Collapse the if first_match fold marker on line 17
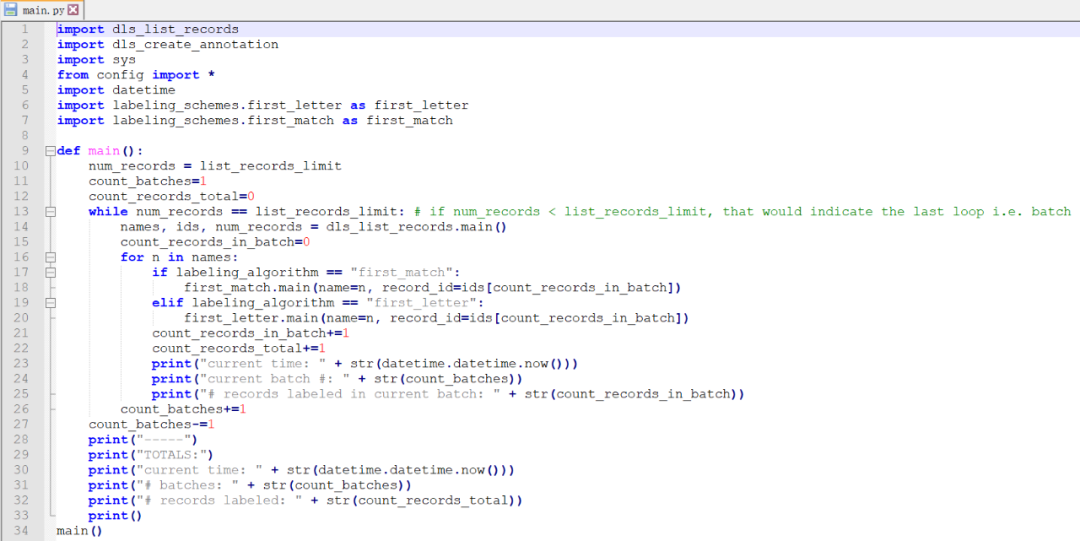Screen dimensions: 1080x541 tap(50, 272)
